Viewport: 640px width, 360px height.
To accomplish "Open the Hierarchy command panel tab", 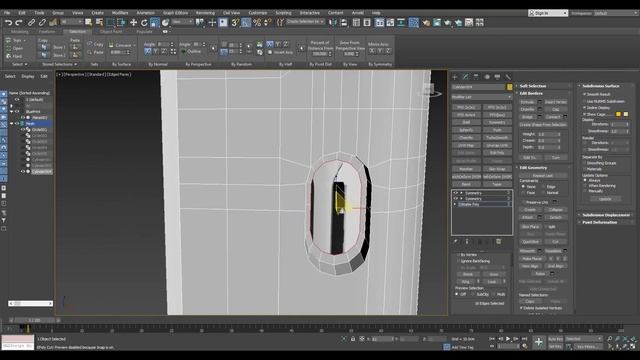I will click(x=476, y=77).
